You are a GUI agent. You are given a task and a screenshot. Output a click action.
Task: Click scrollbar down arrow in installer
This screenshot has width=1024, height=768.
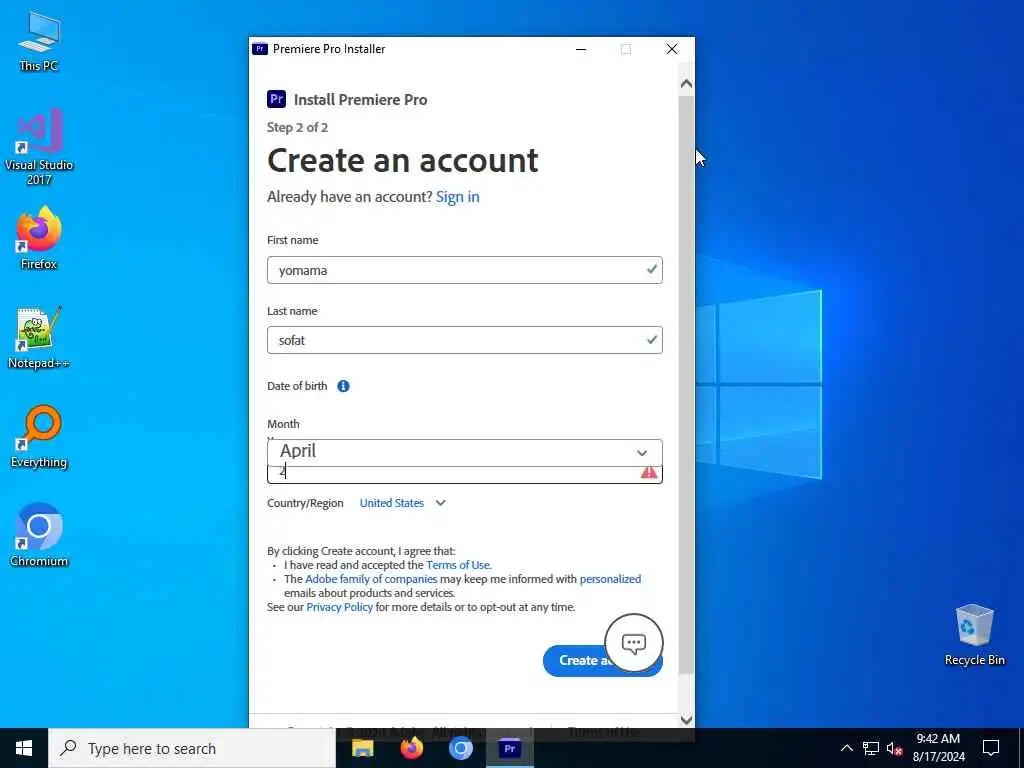point(686,720)
